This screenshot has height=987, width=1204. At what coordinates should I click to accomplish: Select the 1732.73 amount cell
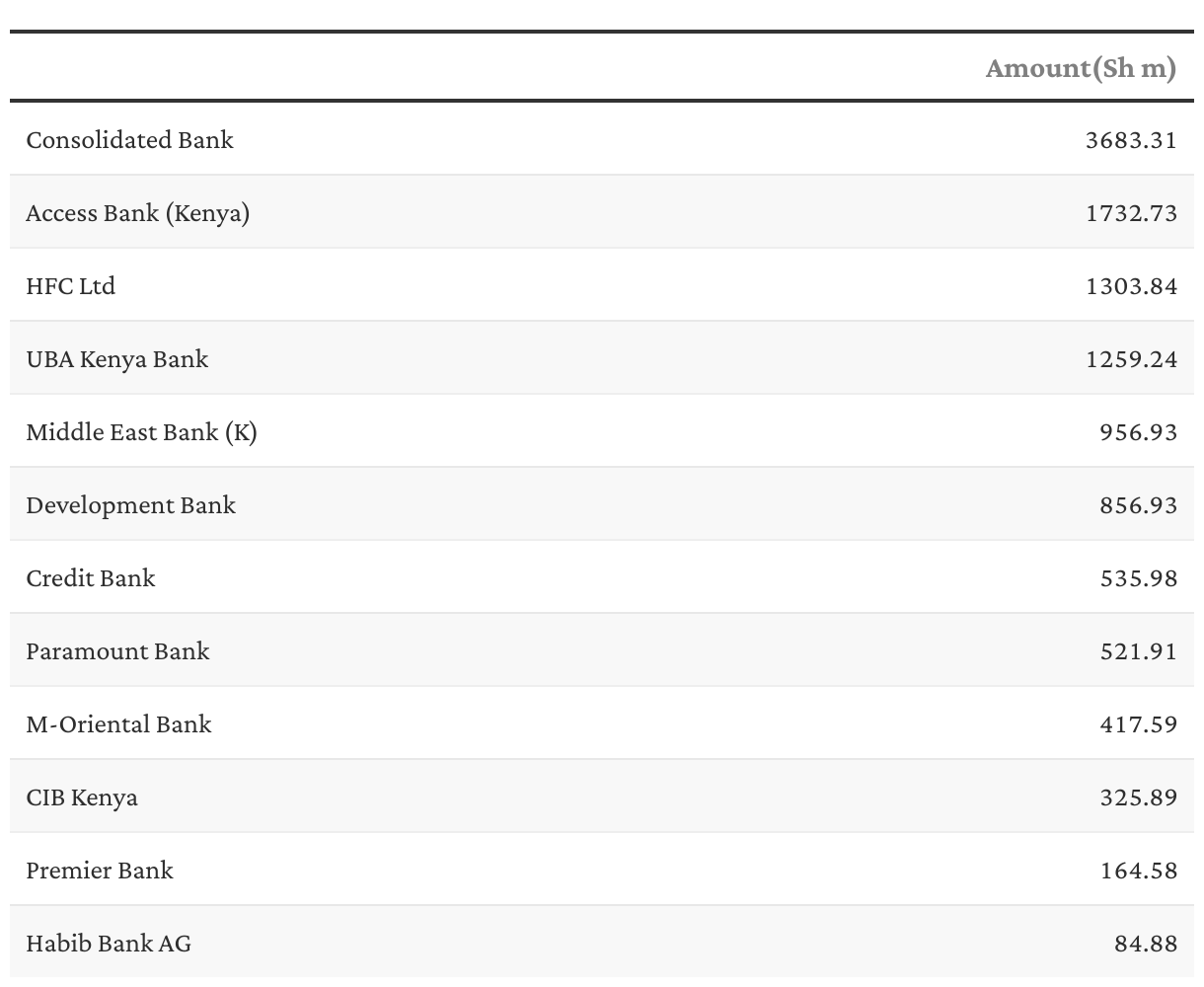coord(1131,213)
